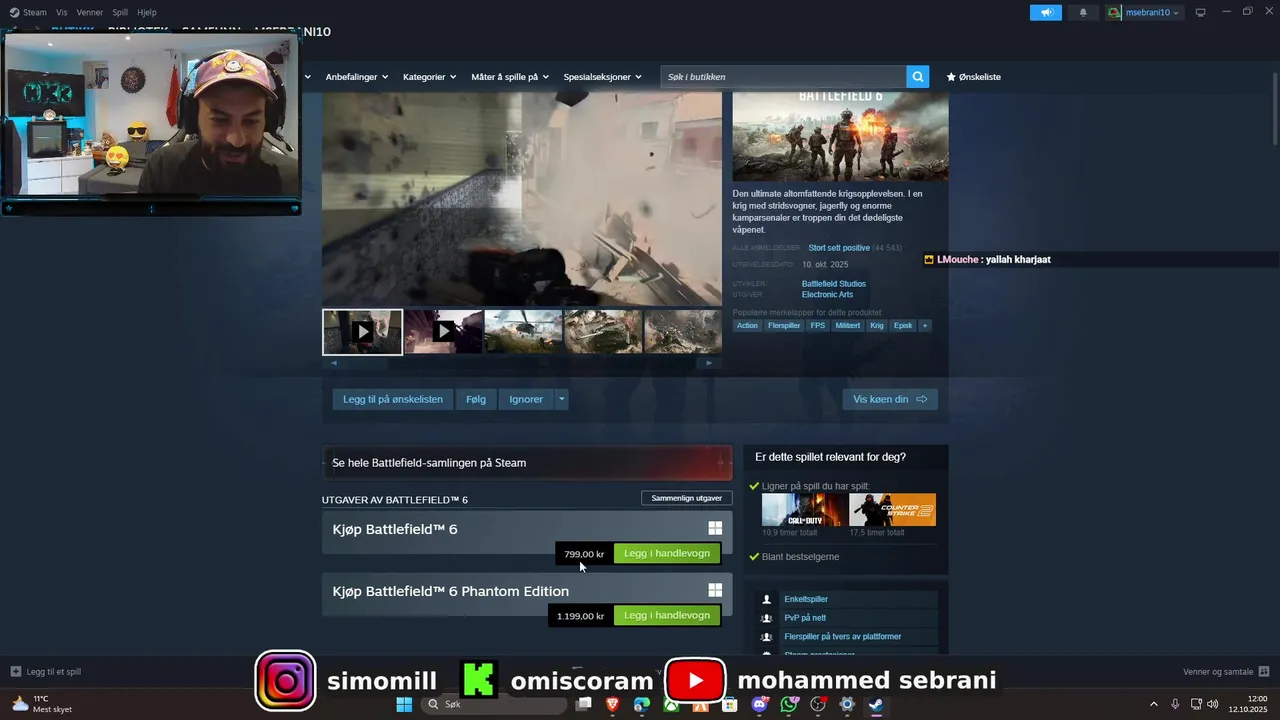Viewport: 1280px width, 720px height.
Task: Expand Anbefalinger store menu
Action: 356,76
